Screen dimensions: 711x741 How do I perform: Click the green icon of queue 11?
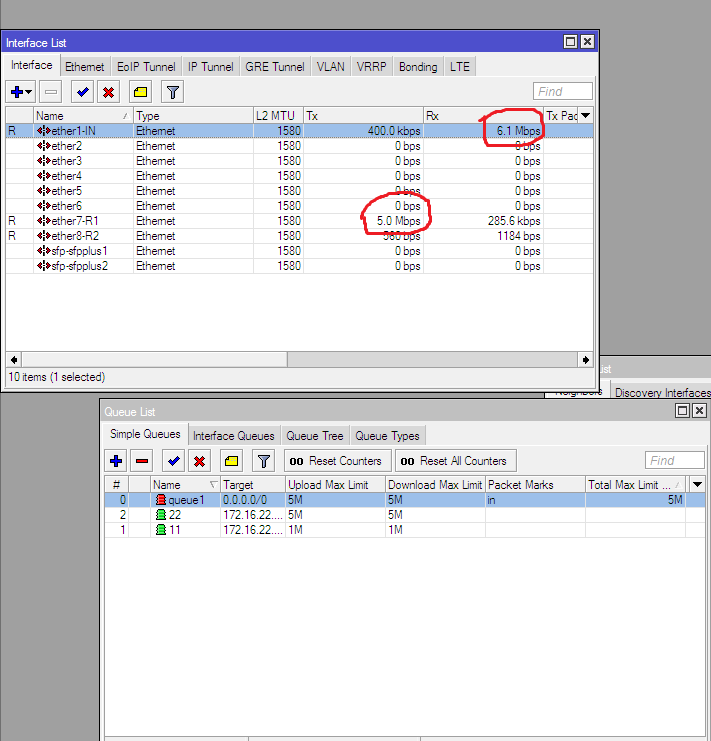(161, 530)
